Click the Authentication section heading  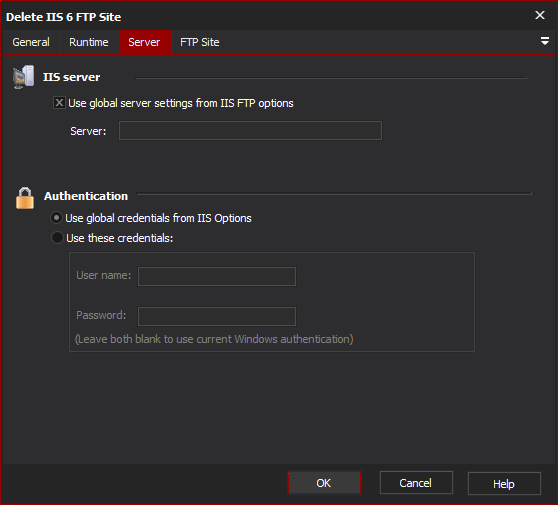coord(86,196)
